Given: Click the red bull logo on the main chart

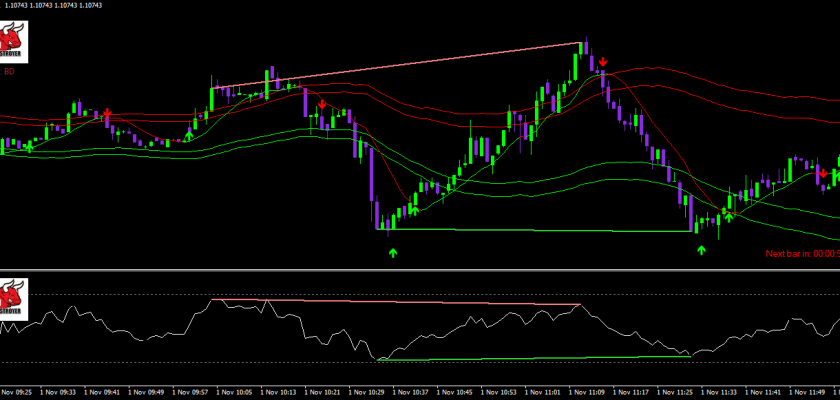Looking at the screenshot, I should click(14, 43).
